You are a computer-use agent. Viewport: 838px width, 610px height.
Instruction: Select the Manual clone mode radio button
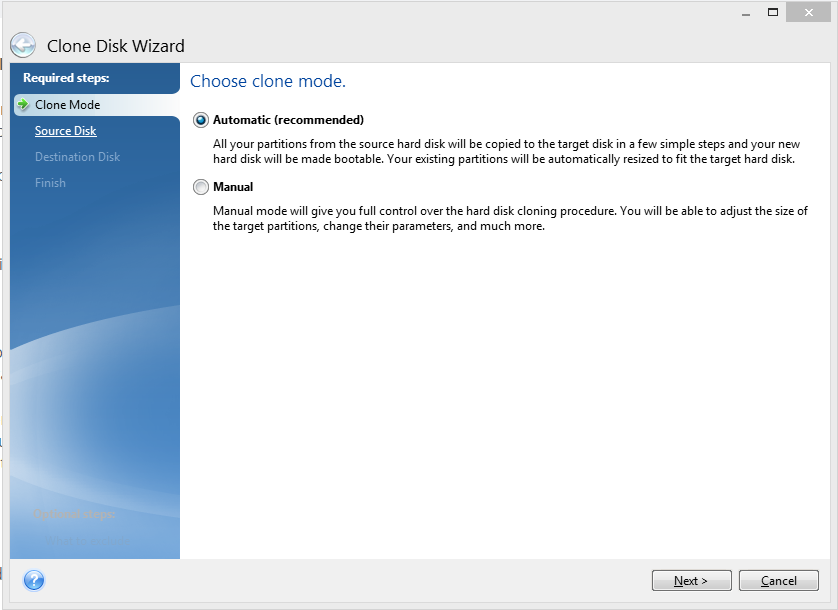[x=199, y=186]
